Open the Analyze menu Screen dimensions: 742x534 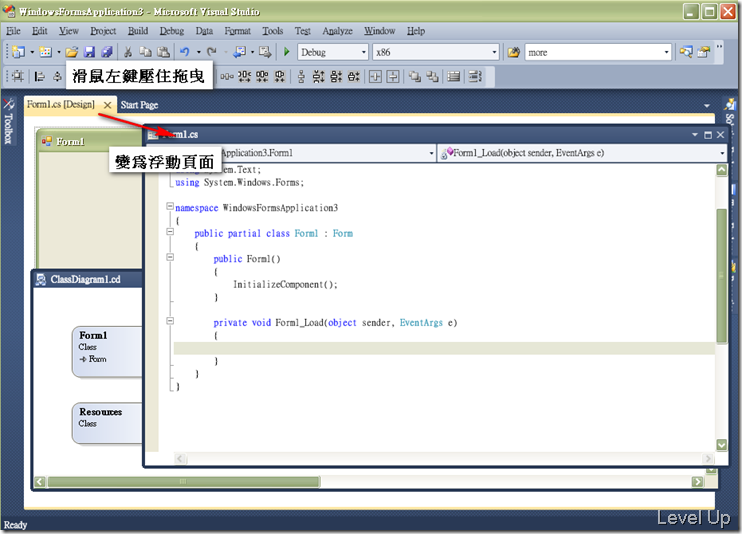click(337, 31)
